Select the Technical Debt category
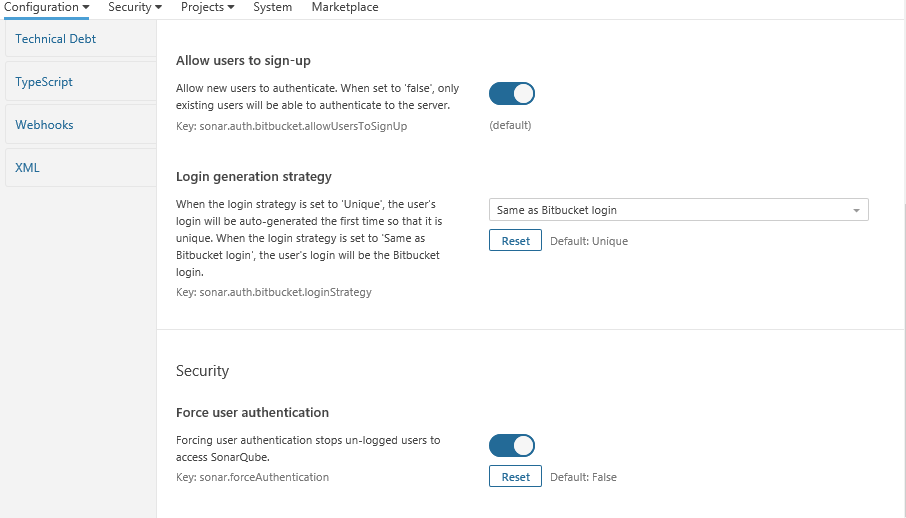 (x=56, y=39)
